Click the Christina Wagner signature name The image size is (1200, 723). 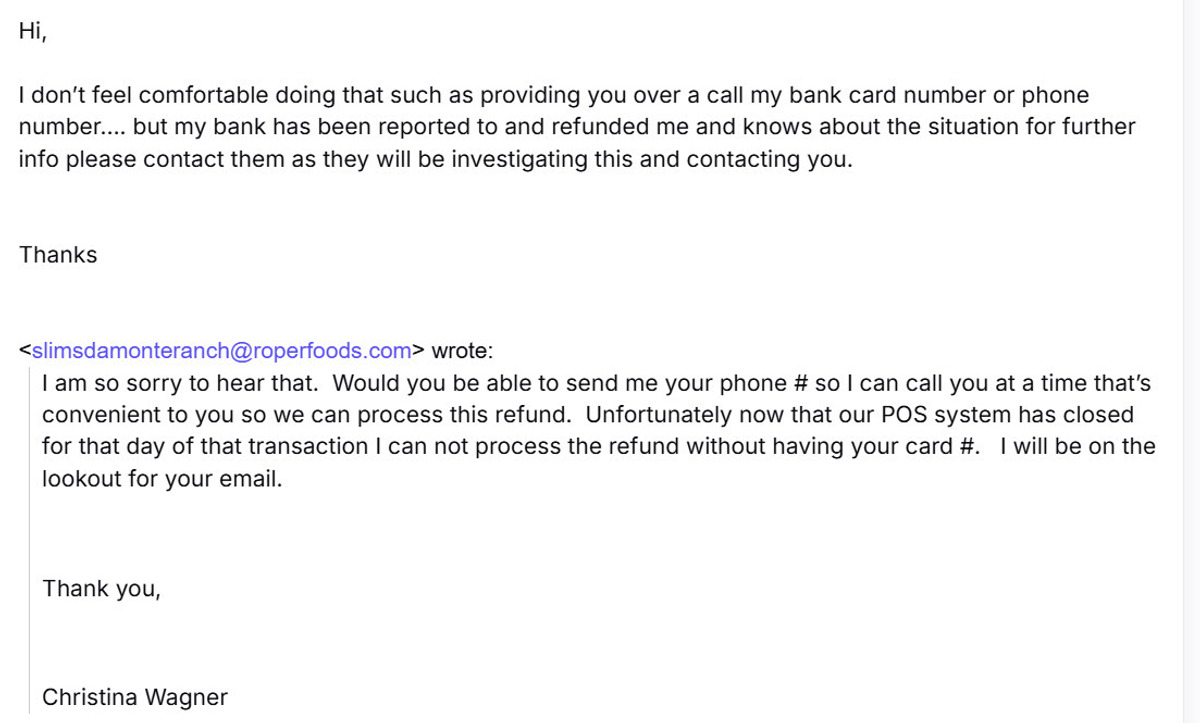pyautogui.click(x=135, y=697)
